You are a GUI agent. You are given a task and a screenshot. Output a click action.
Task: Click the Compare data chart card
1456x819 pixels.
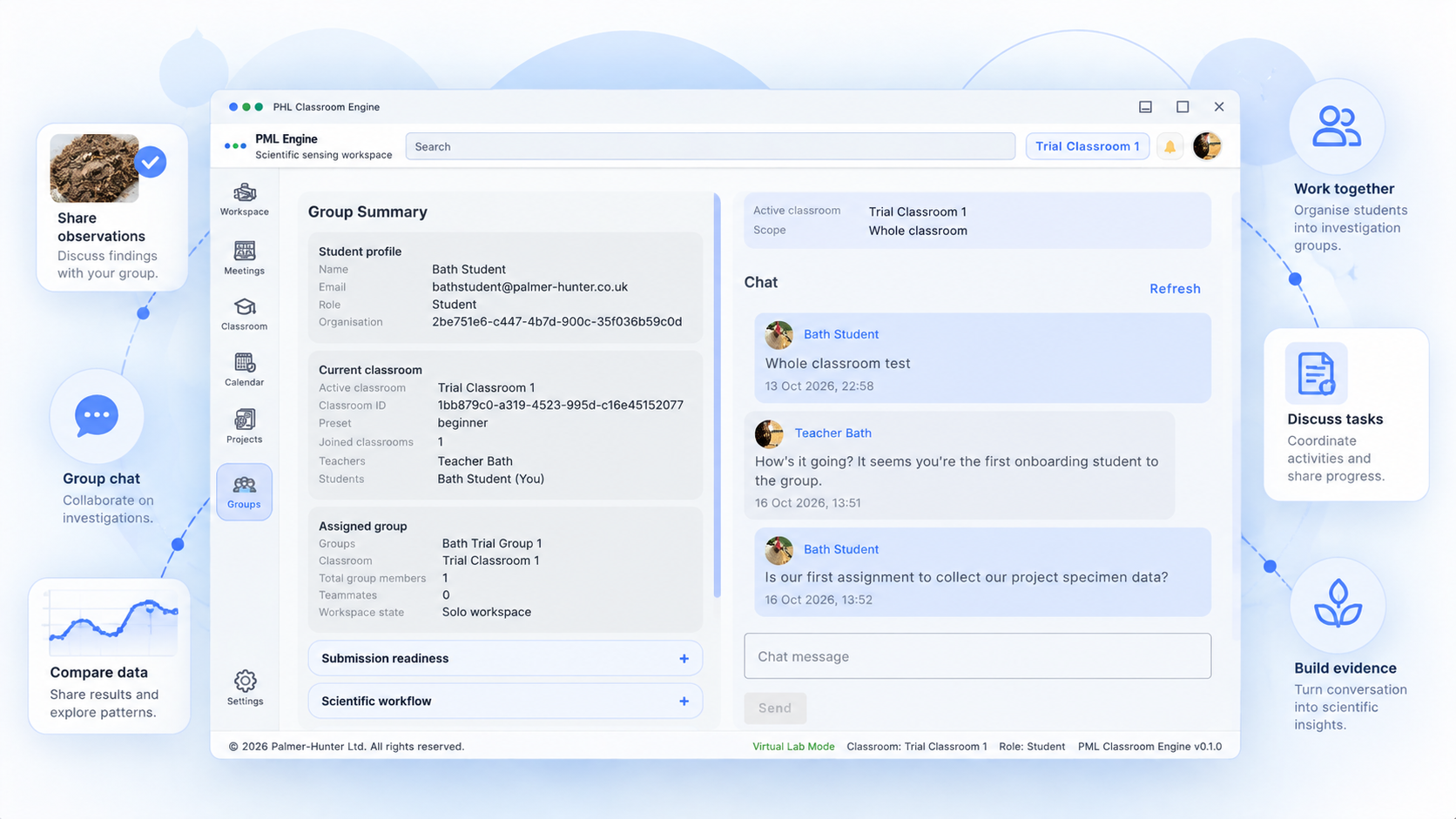(110, 656)
